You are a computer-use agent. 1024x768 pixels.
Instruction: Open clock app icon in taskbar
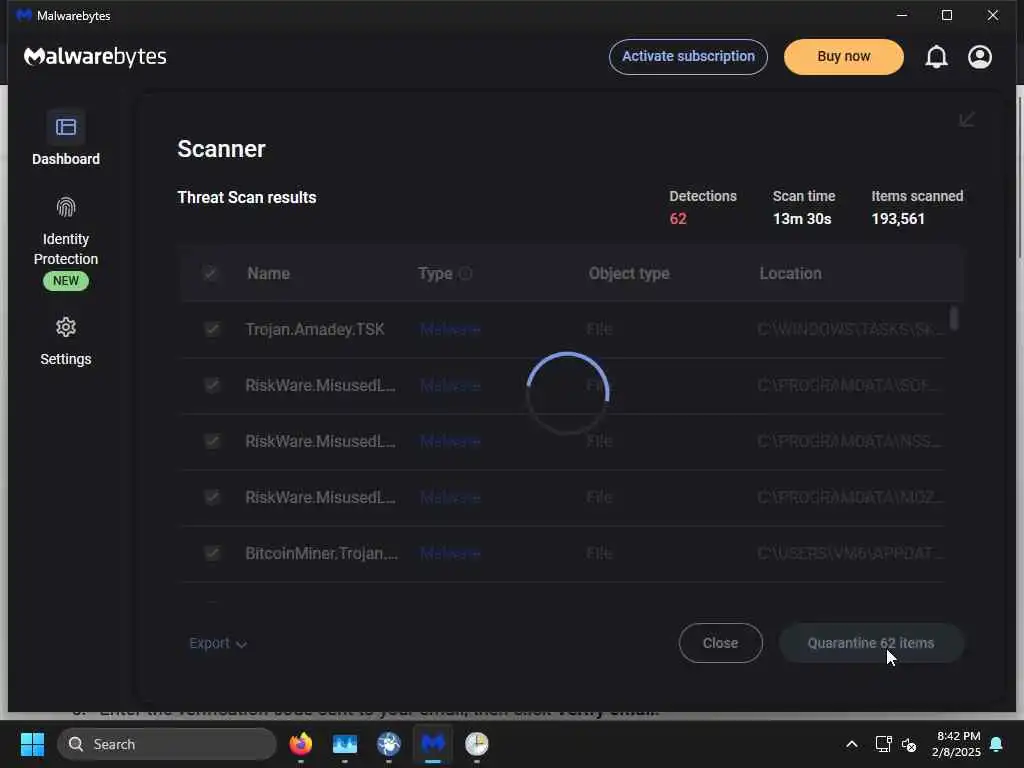[x=477, y=744]
